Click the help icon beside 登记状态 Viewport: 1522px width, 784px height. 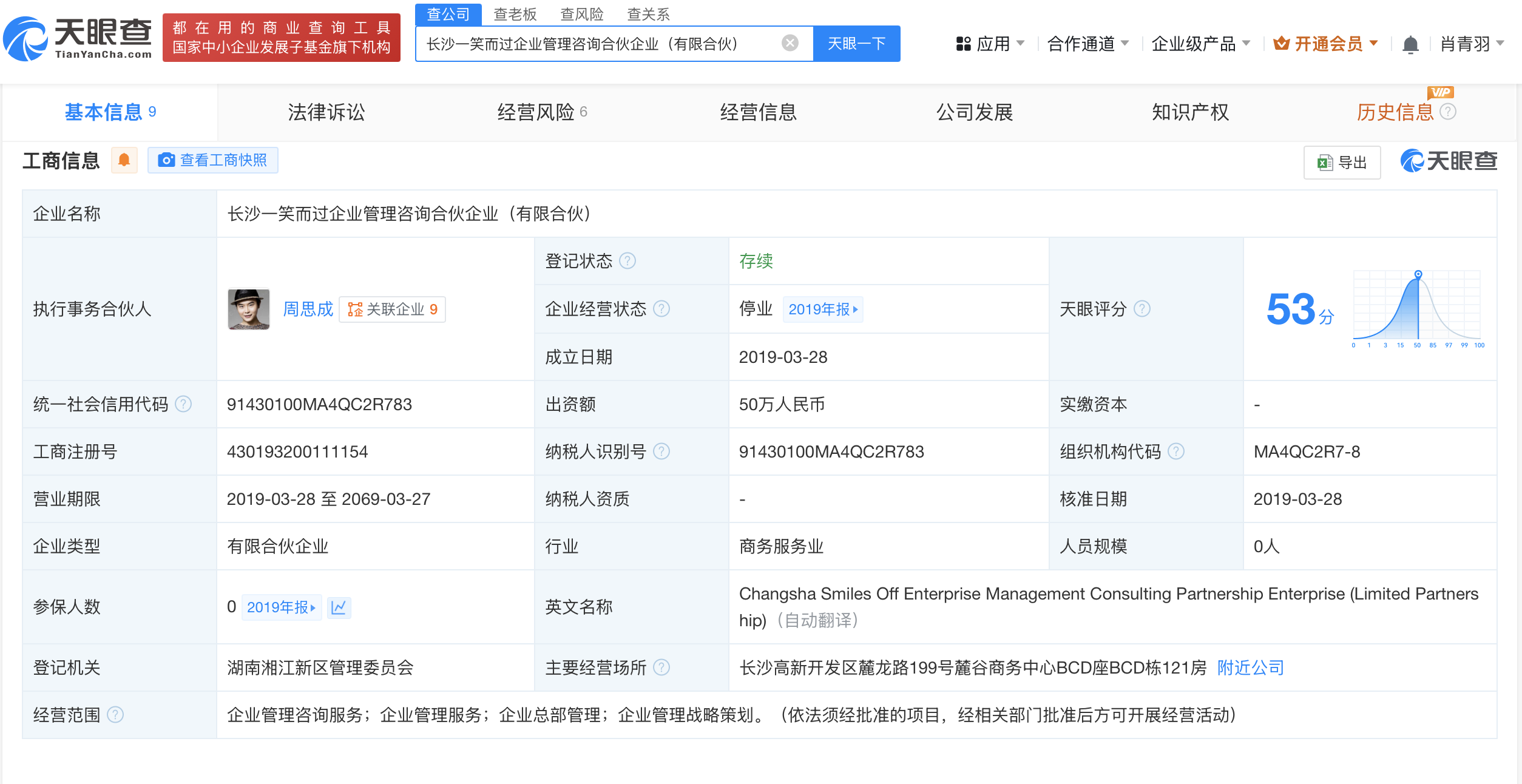pyautogui.click(x=627, y=261)
